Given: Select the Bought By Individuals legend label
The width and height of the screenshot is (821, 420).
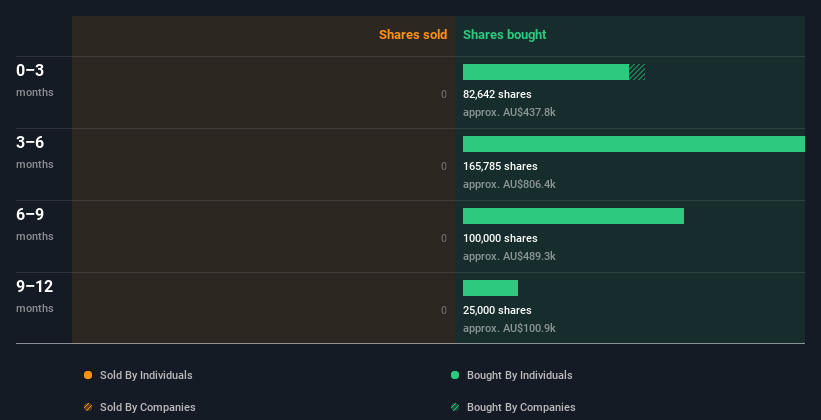Looking at the screenshot, I should (519, 375).
